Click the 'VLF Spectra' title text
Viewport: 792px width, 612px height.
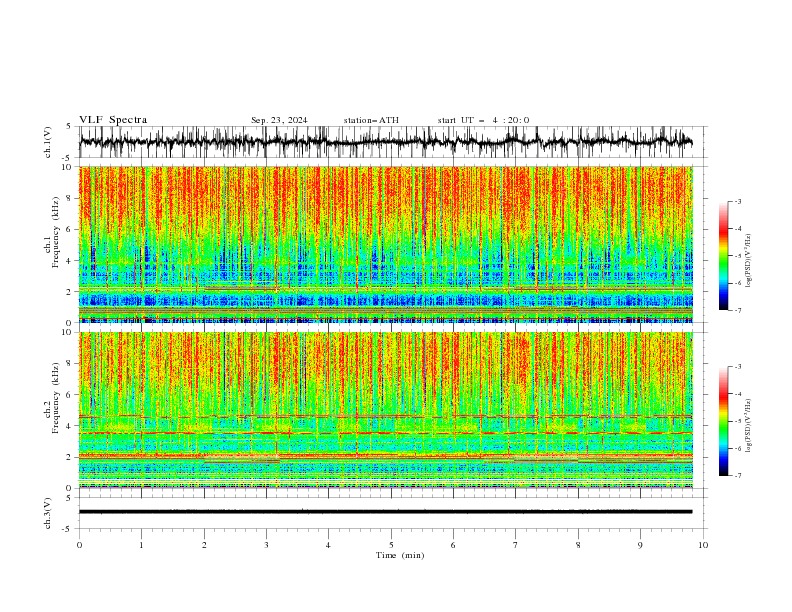click(x=113, y=120)
